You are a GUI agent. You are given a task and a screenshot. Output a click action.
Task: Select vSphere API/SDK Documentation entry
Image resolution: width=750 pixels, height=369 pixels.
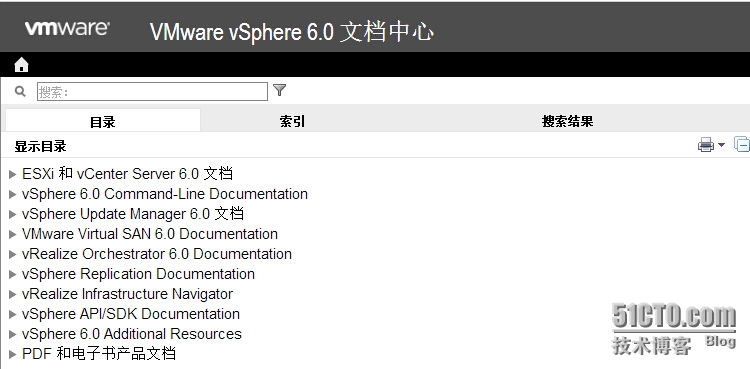click(x=131, y=314)
